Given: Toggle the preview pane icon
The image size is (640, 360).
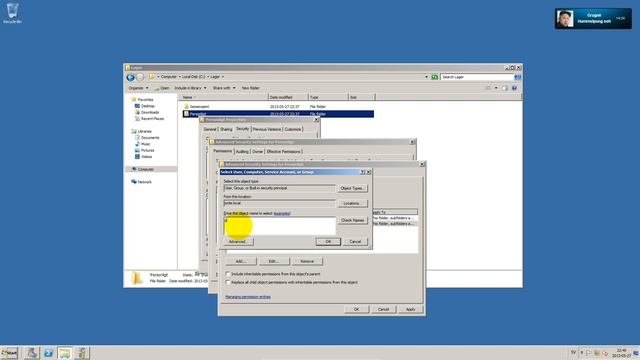Looking at the screenshot, I should [505, 88].
